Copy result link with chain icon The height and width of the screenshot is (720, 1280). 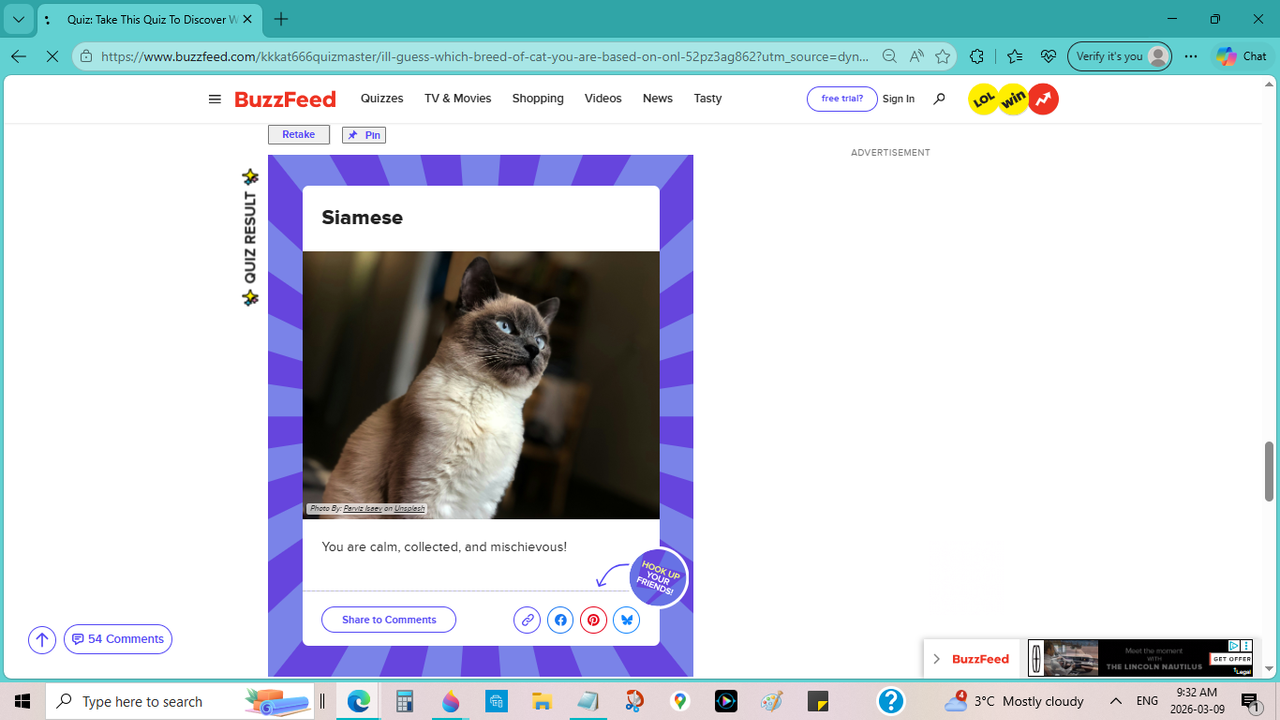[527, 620]
